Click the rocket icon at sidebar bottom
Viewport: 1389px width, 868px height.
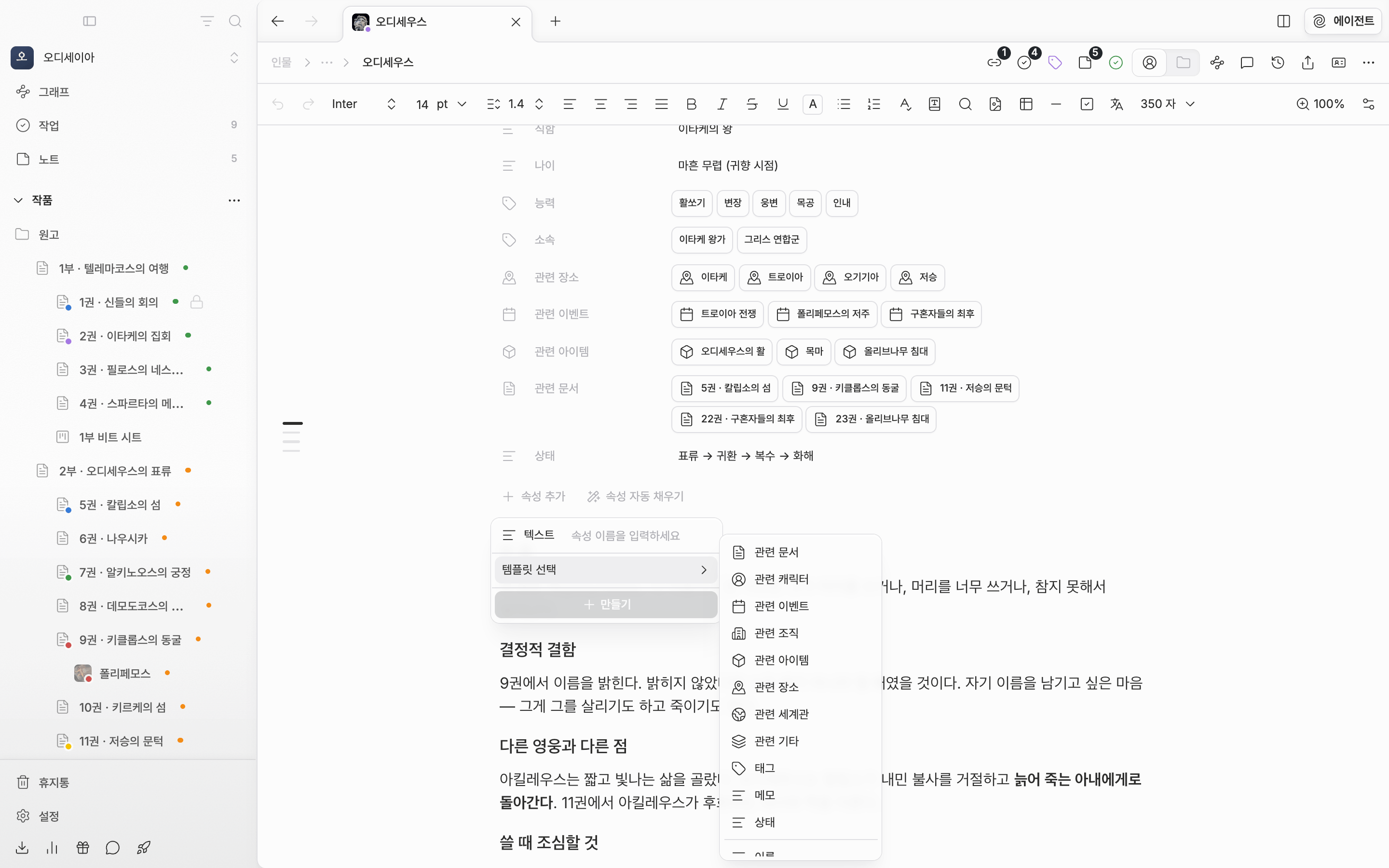[144, 847]
